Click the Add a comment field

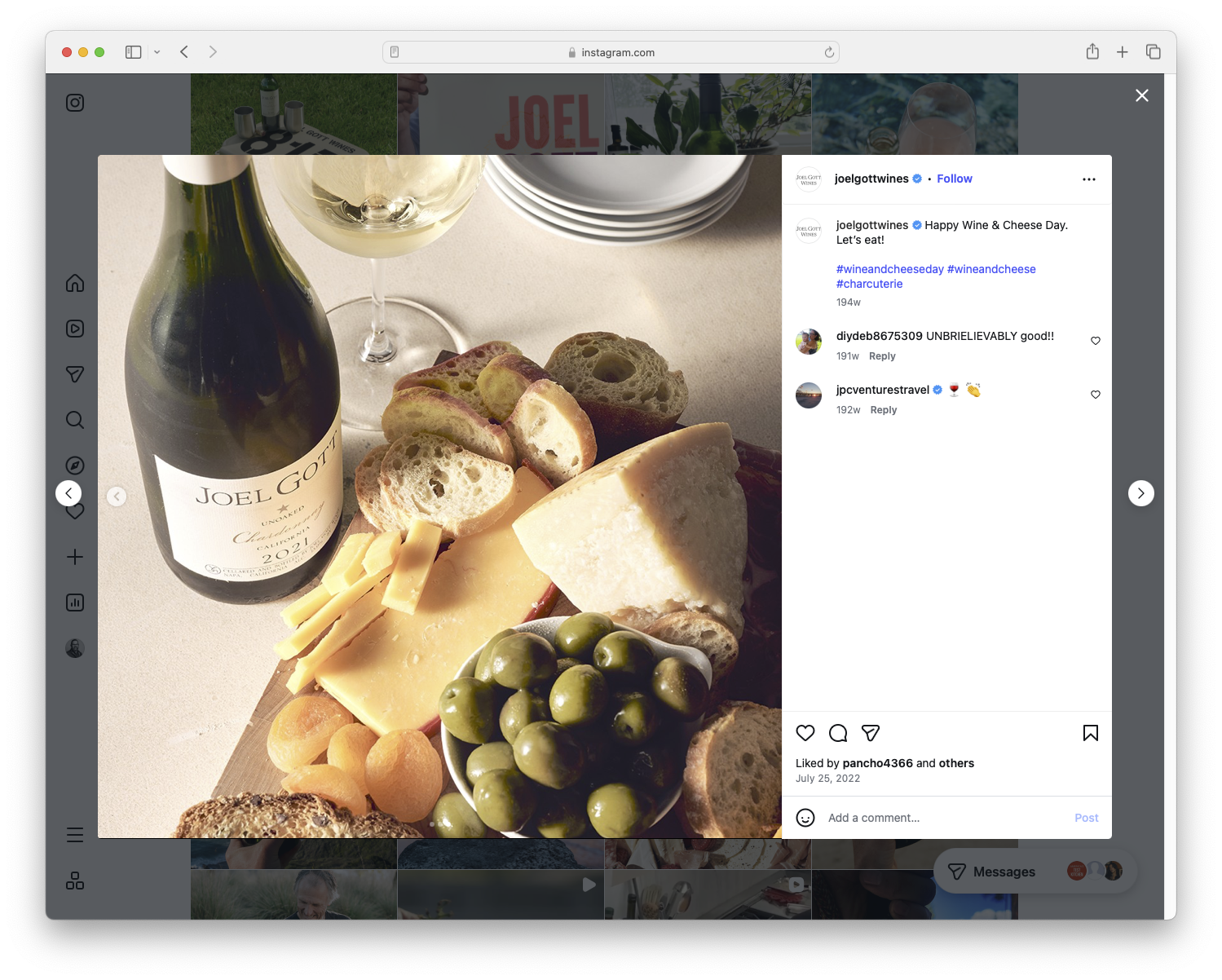[x=946, y=818]
